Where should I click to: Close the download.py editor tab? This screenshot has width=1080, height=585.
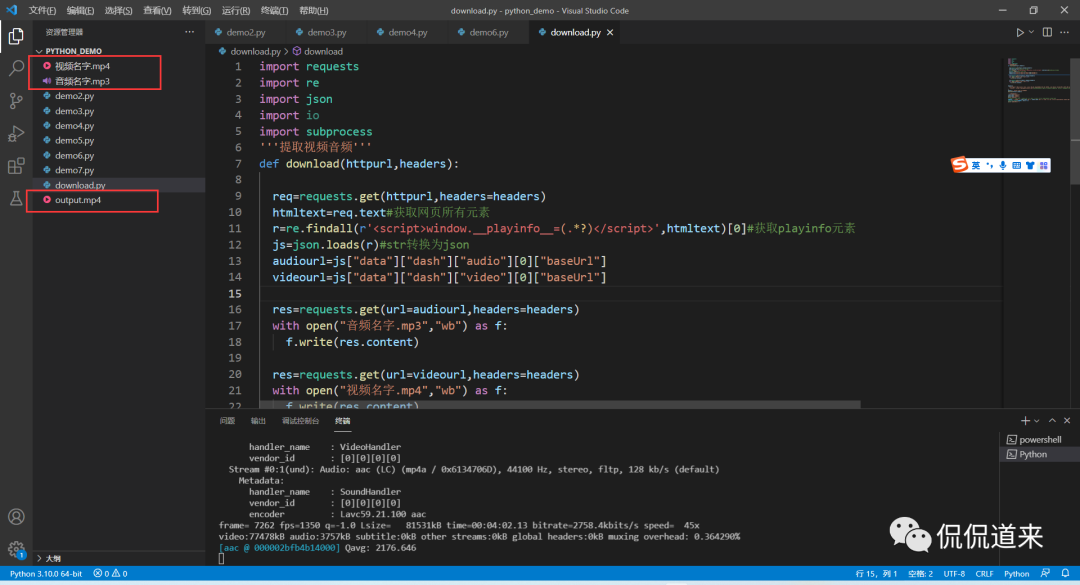point(610,32)
